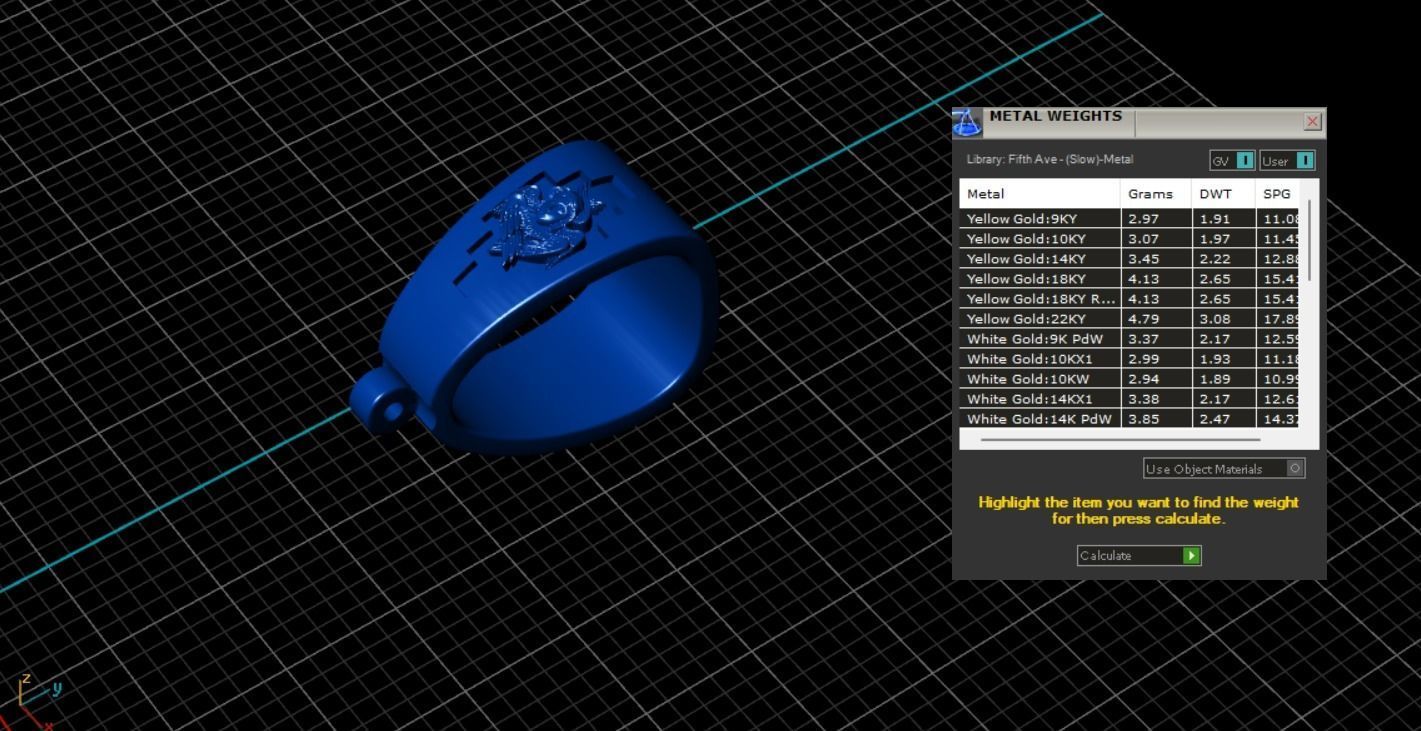
Task: Click the Calculate button
Action: pos(1139,556)
